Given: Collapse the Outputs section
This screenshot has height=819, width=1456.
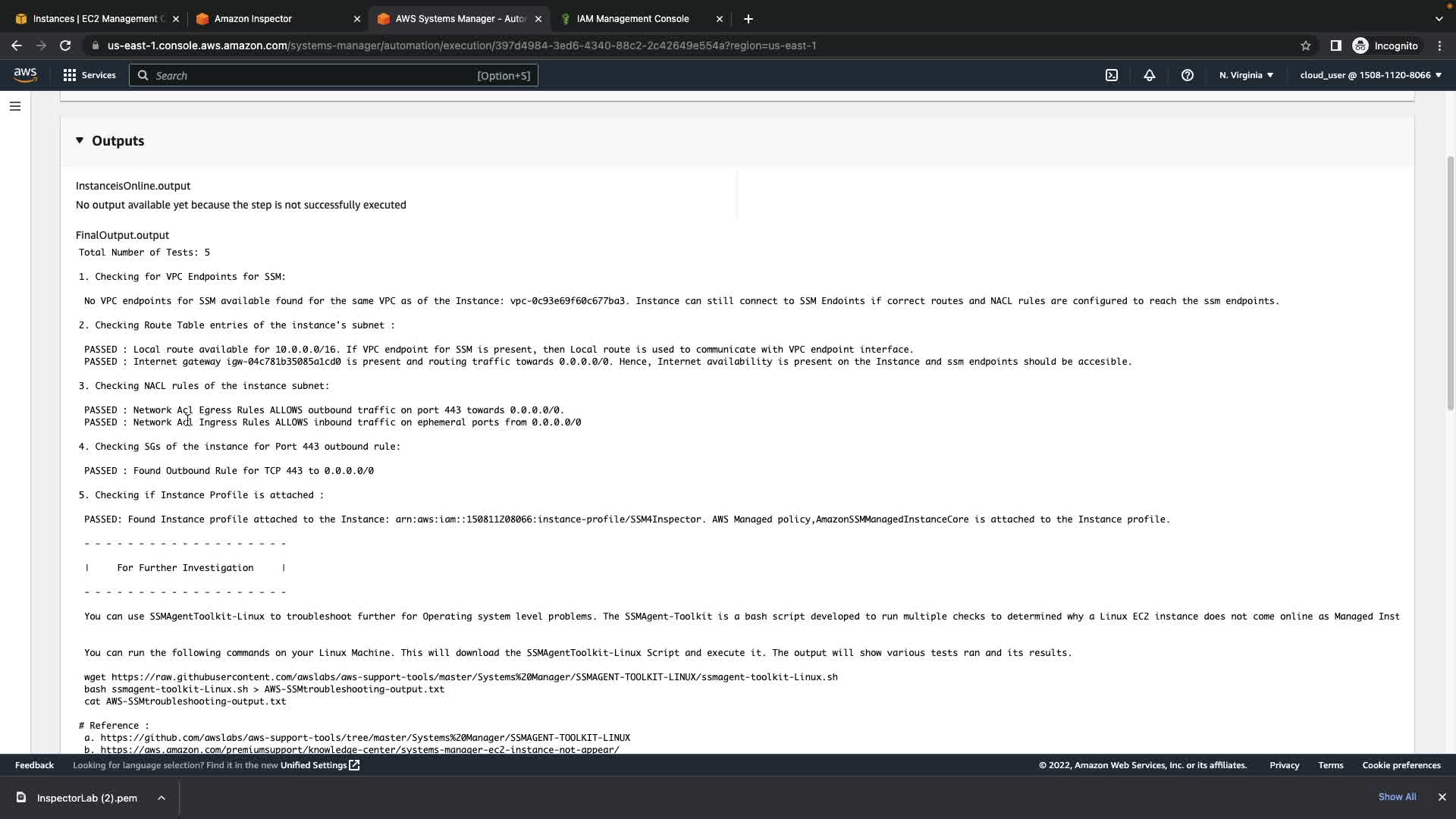Looking at the screenshot, I should tap(80, 140).
